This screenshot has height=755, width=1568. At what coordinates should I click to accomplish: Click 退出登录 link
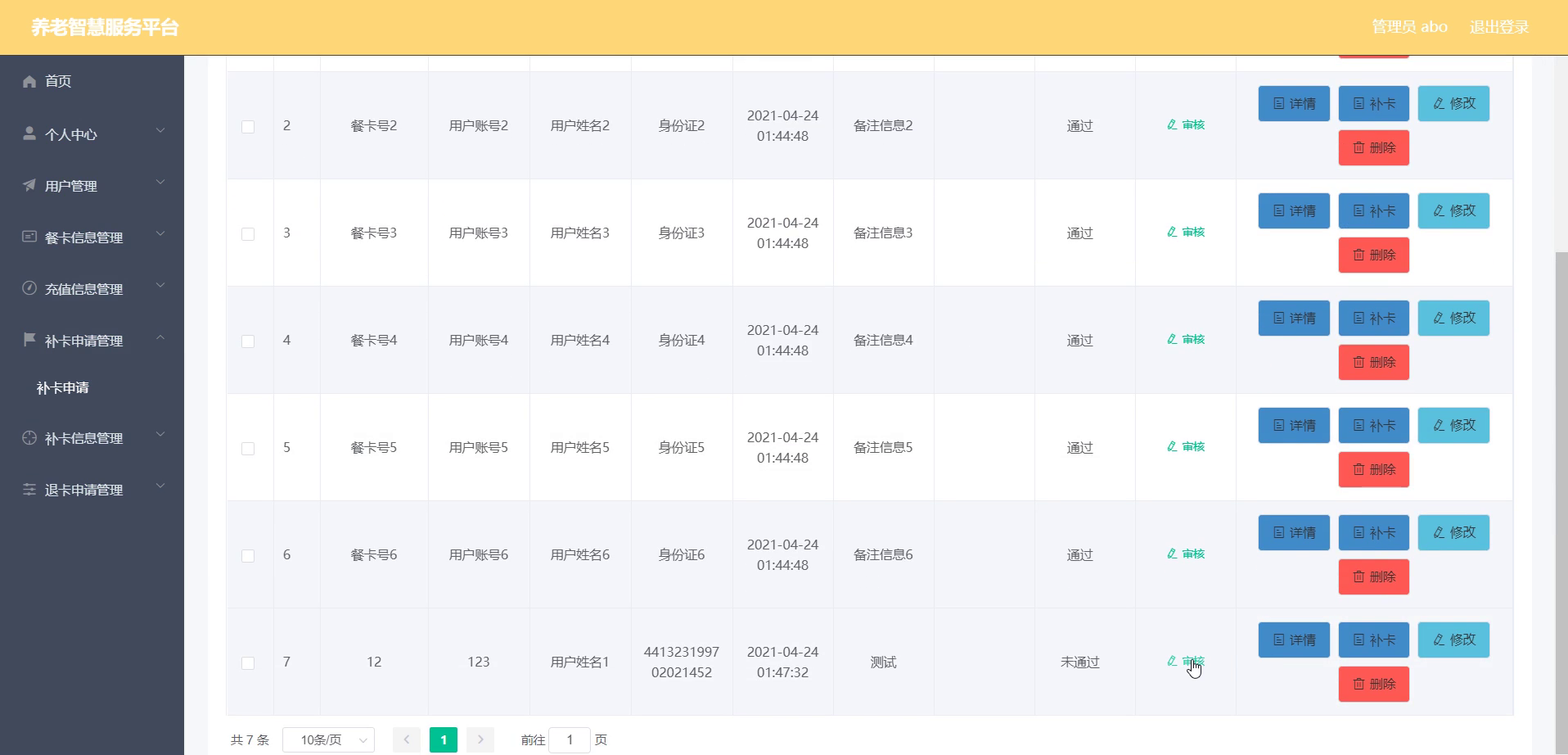1498,27
